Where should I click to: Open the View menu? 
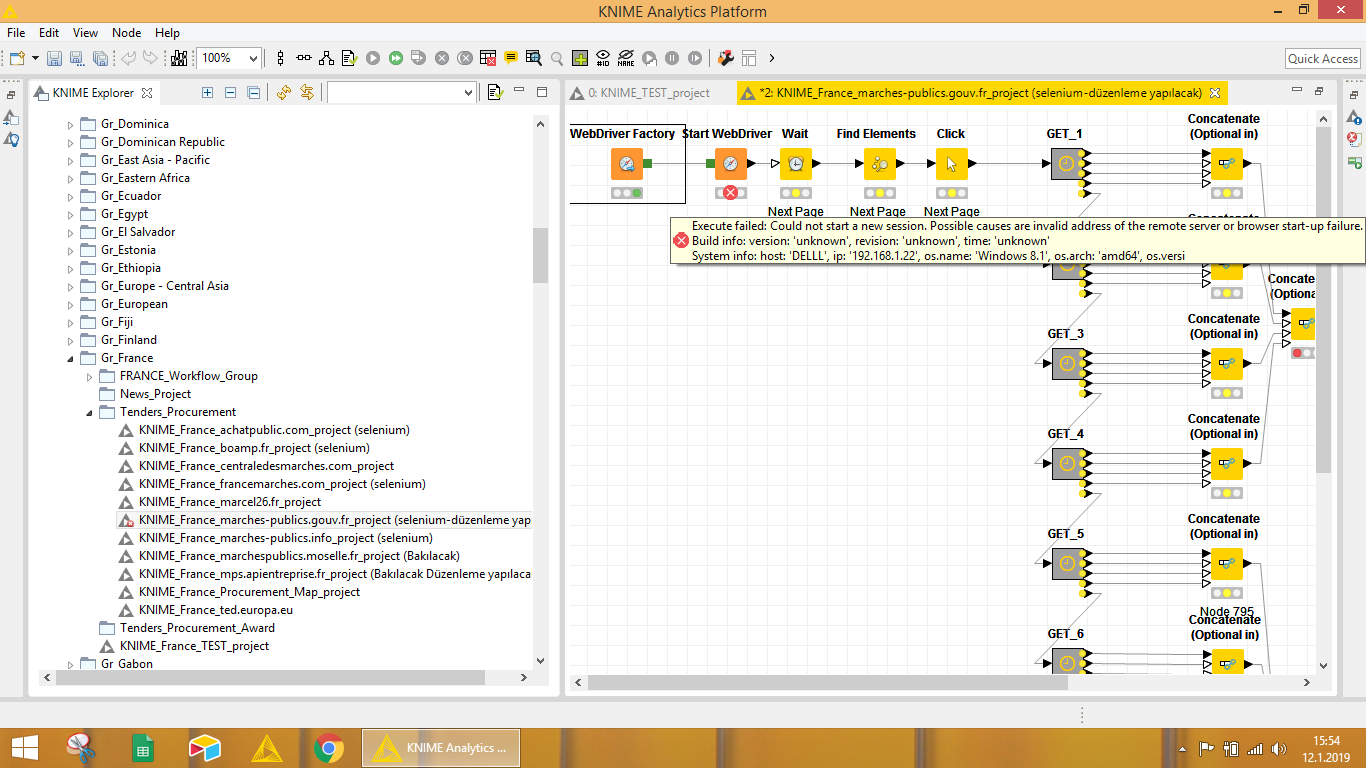tap(86, 33)
